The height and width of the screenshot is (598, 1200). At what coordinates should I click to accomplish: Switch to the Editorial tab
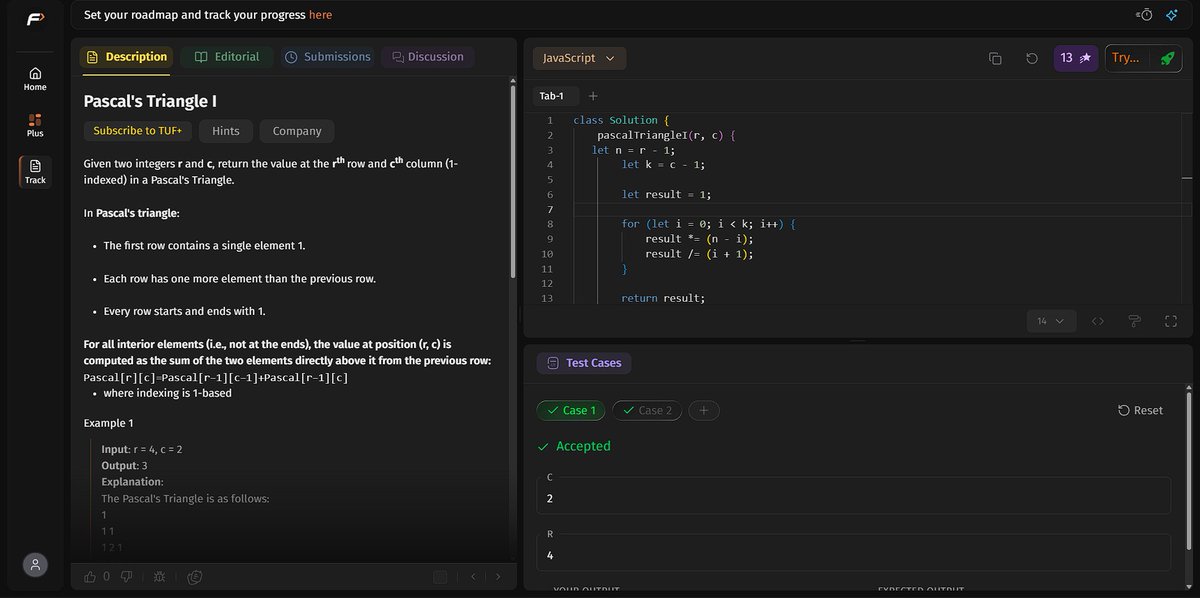227,57
